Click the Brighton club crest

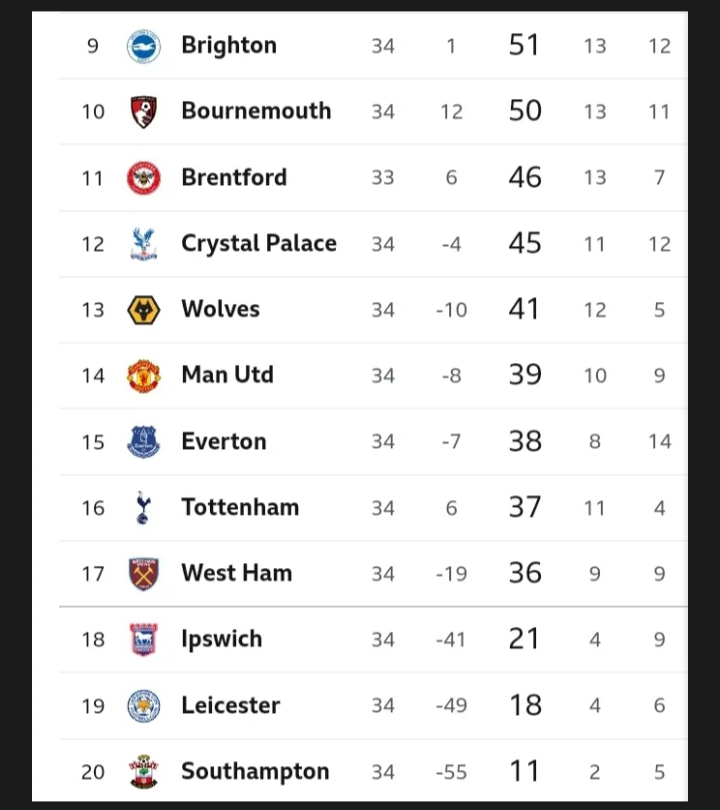pyautogui.click(x=144, y=46)
